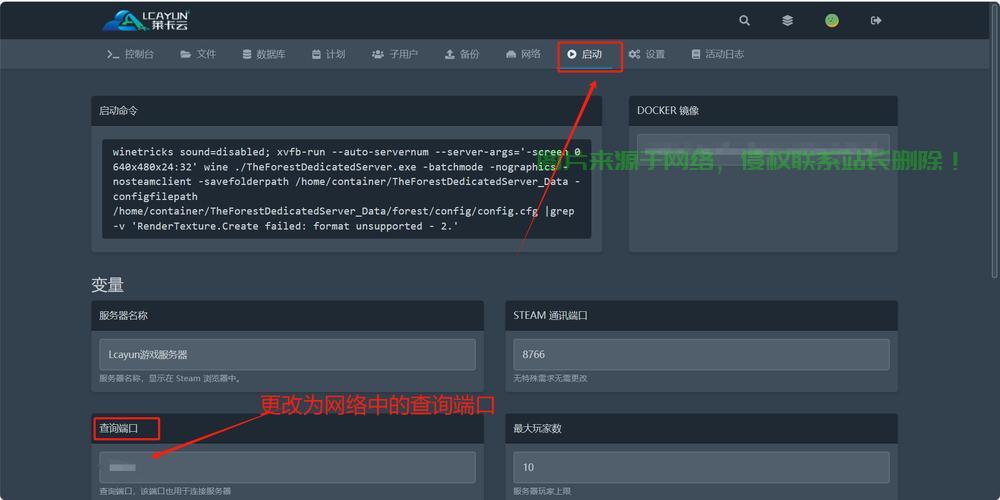Image resolution: width=1000 pixels, height=500 pixels.
Task: Click the Lcayun logo
Action: pyautogui.click(x=146, y=20)
